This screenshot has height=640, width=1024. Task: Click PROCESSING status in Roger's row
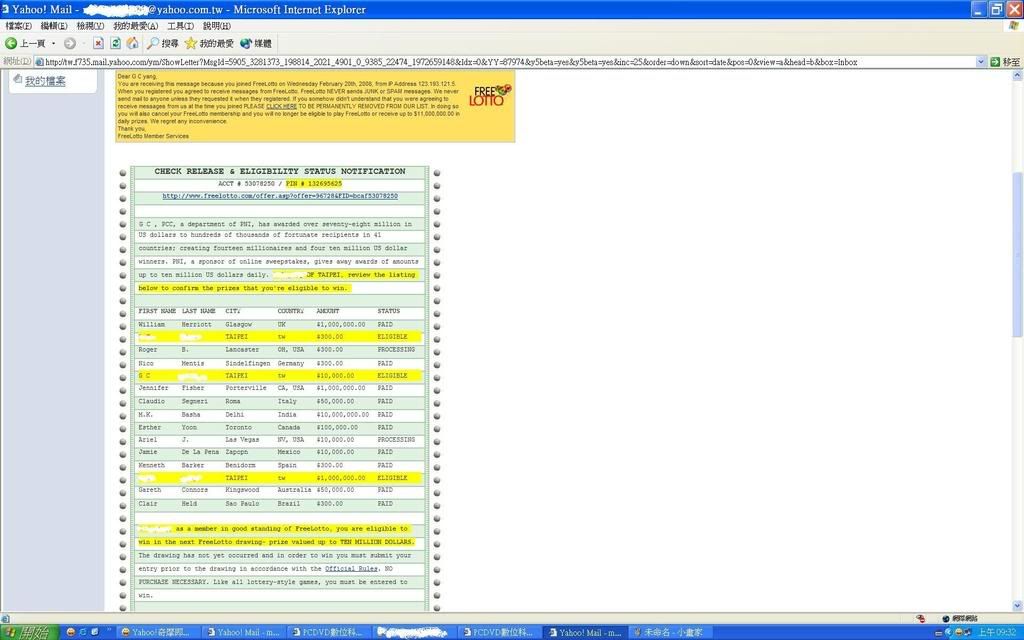pos(396,350)
